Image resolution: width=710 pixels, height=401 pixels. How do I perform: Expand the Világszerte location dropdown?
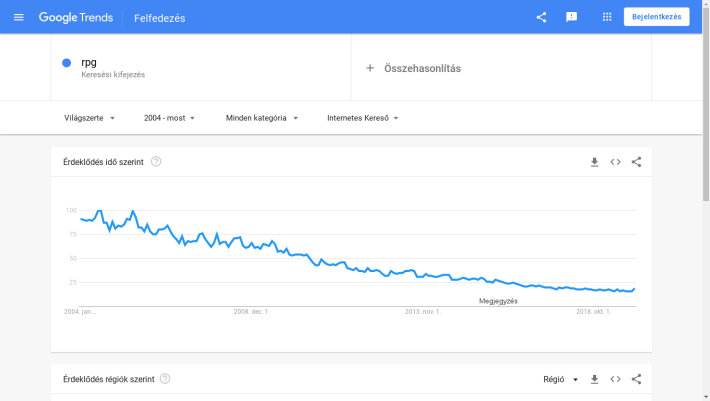[89, 118]
